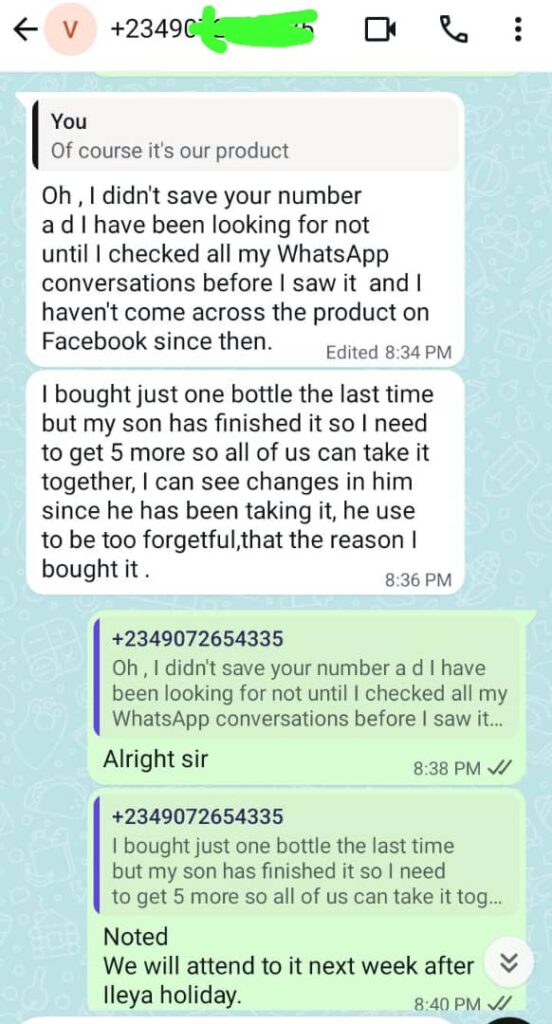Open the three-dot more options menu

(x=517, y=30)
